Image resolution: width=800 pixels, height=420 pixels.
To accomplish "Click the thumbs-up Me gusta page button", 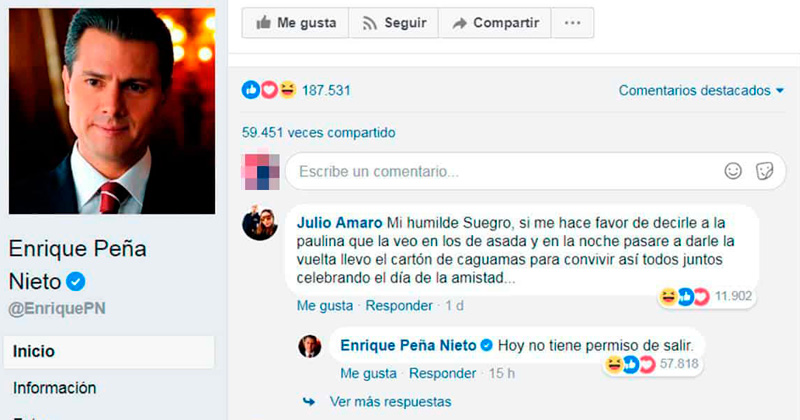I will pos(295,23).
